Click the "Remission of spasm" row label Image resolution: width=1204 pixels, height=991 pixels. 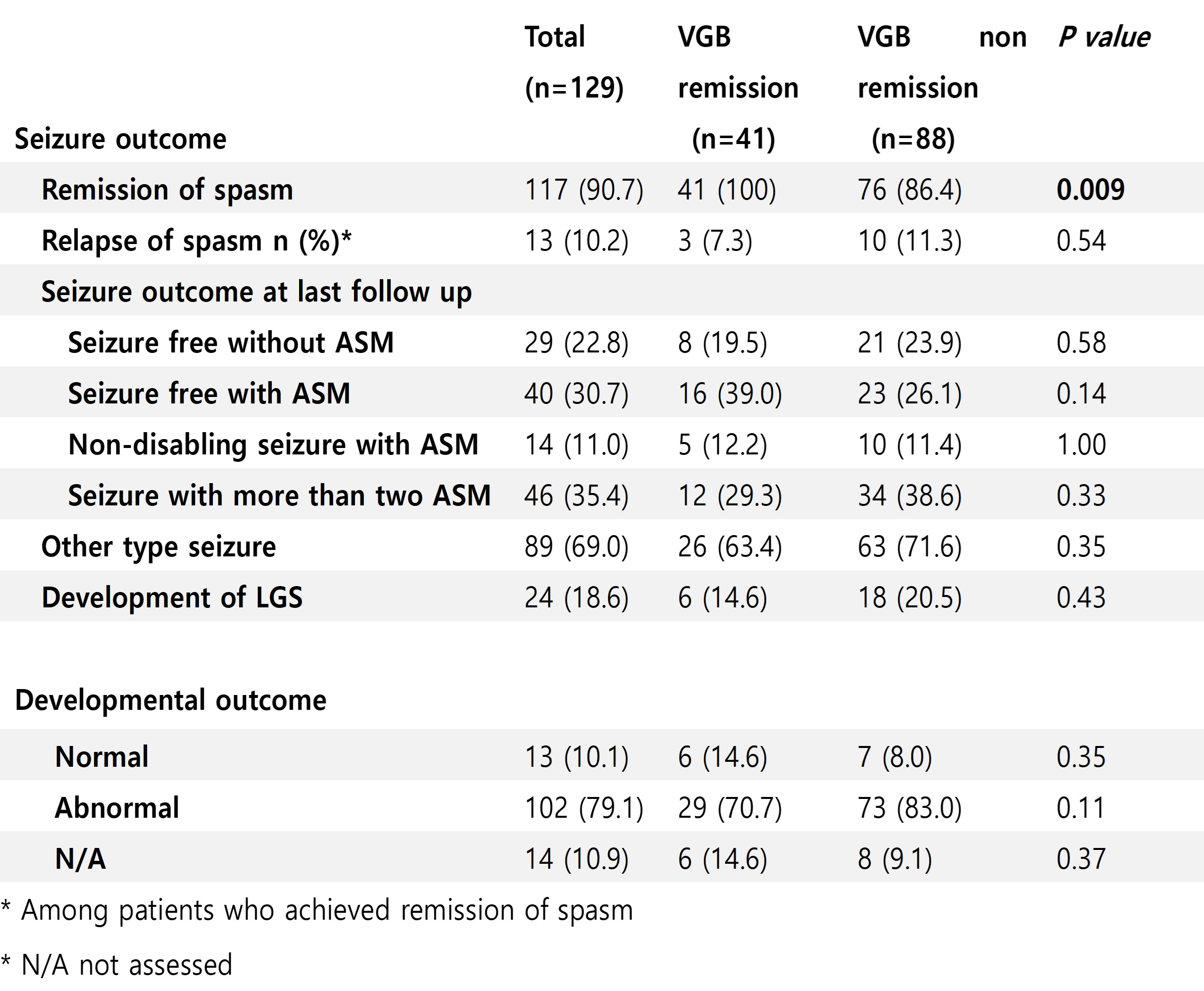pyautogui.click(x=167, y=190)
